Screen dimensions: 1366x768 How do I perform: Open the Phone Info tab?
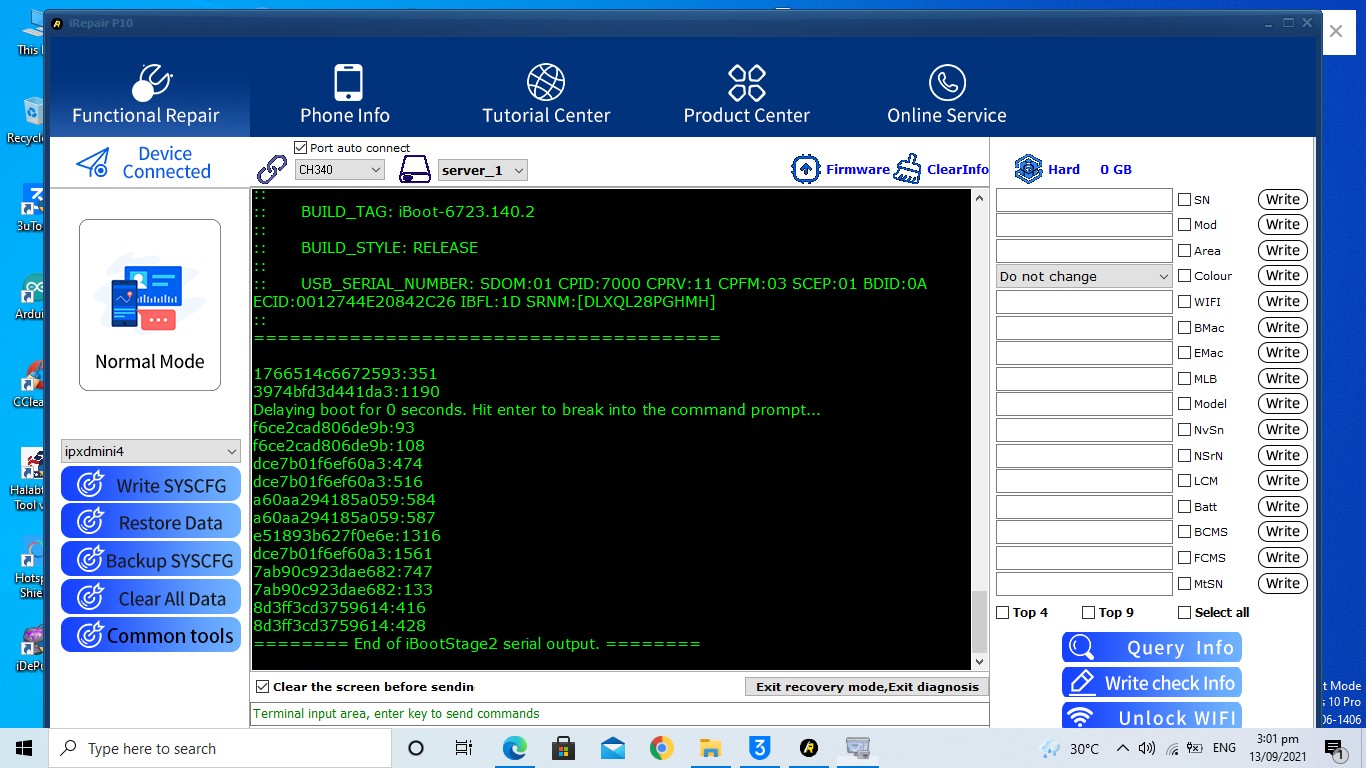click(345, 95)
